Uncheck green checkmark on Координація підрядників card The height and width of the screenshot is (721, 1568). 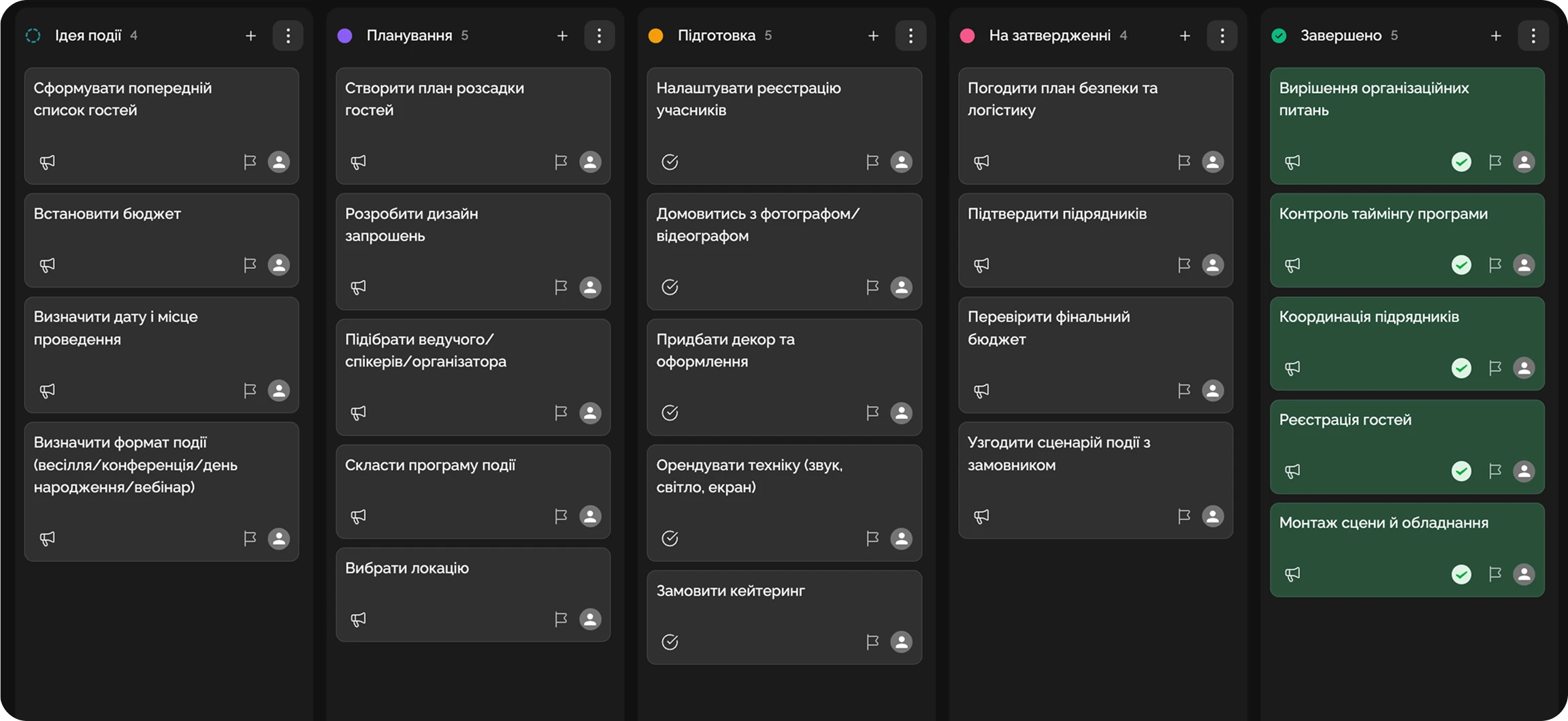[1461, 368]
